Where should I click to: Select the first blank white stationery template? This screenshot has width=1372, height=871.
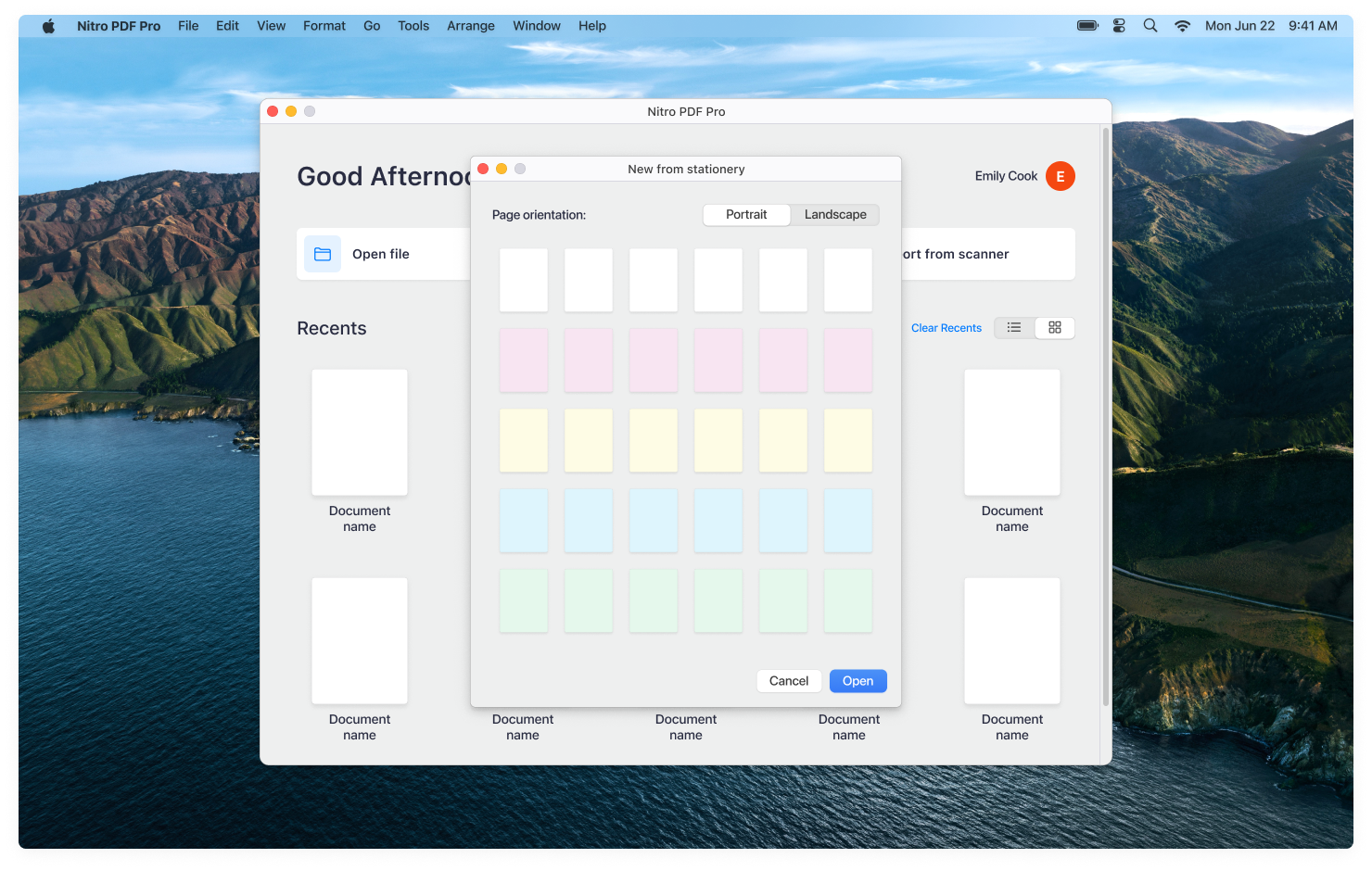pyautogui.click(x=523, y=279)
